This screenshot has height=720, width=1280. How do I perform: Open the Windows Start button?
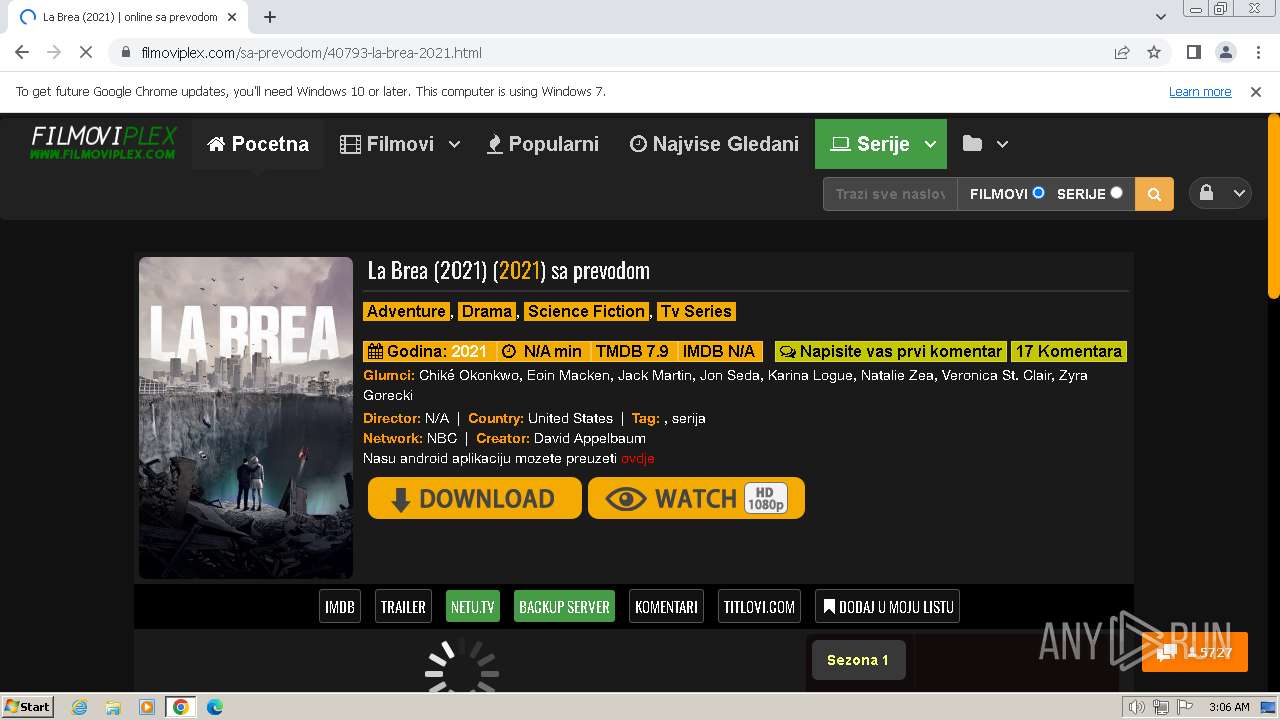click(x=27, y=706)
